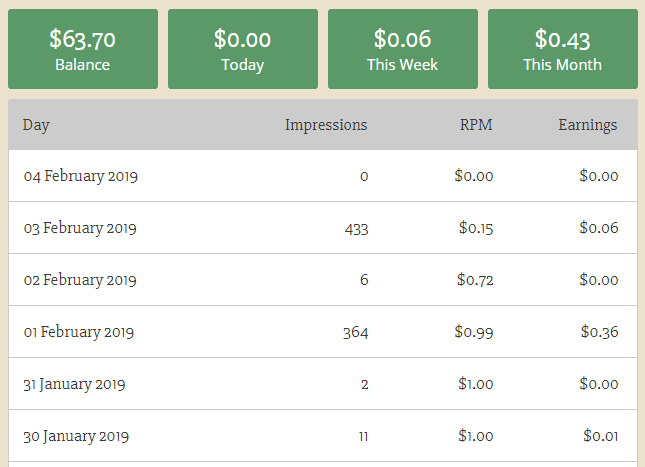Click the RPM column header

pyautogui.click(x=476, y=126)
